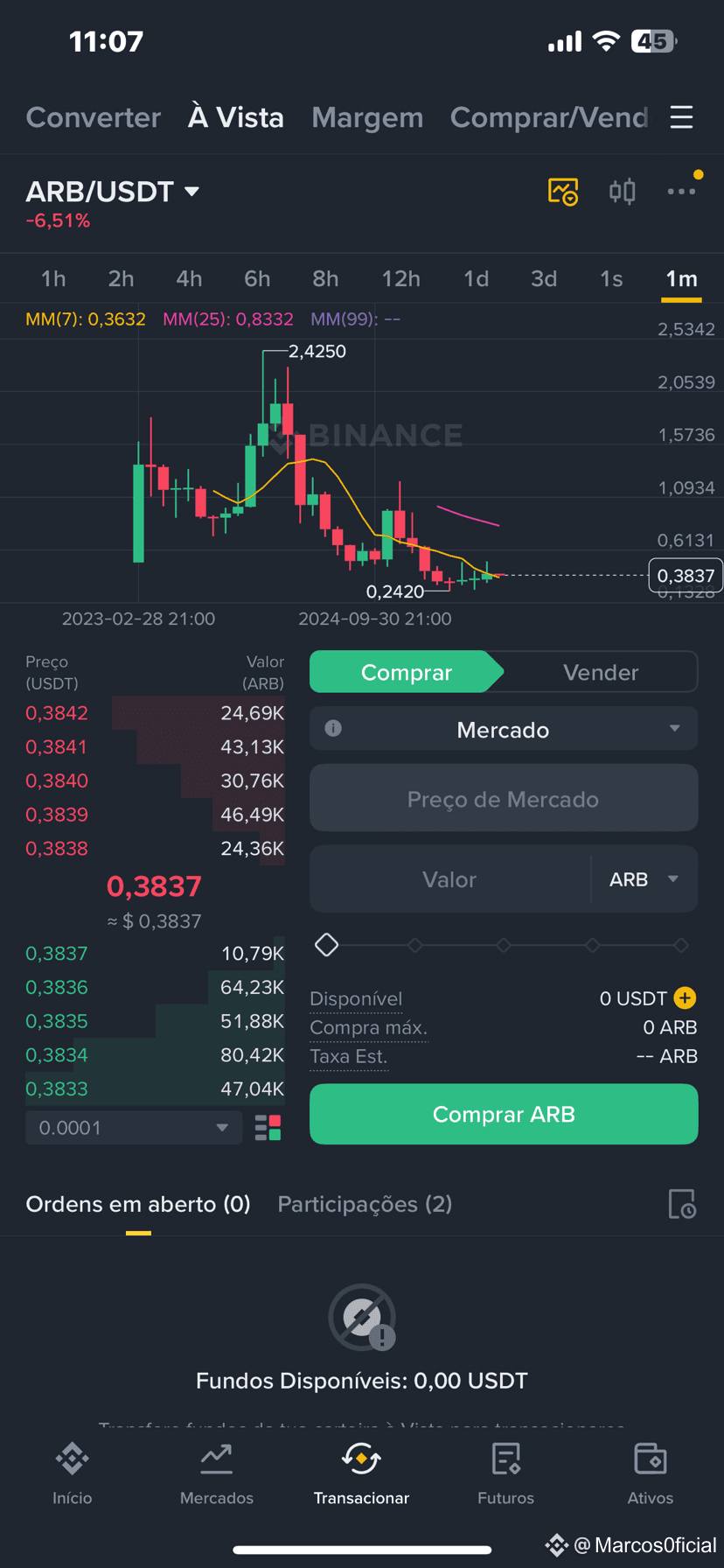Open the Participações (2) tab
Screen dimensions: 724x1568
coord(365,1204)
